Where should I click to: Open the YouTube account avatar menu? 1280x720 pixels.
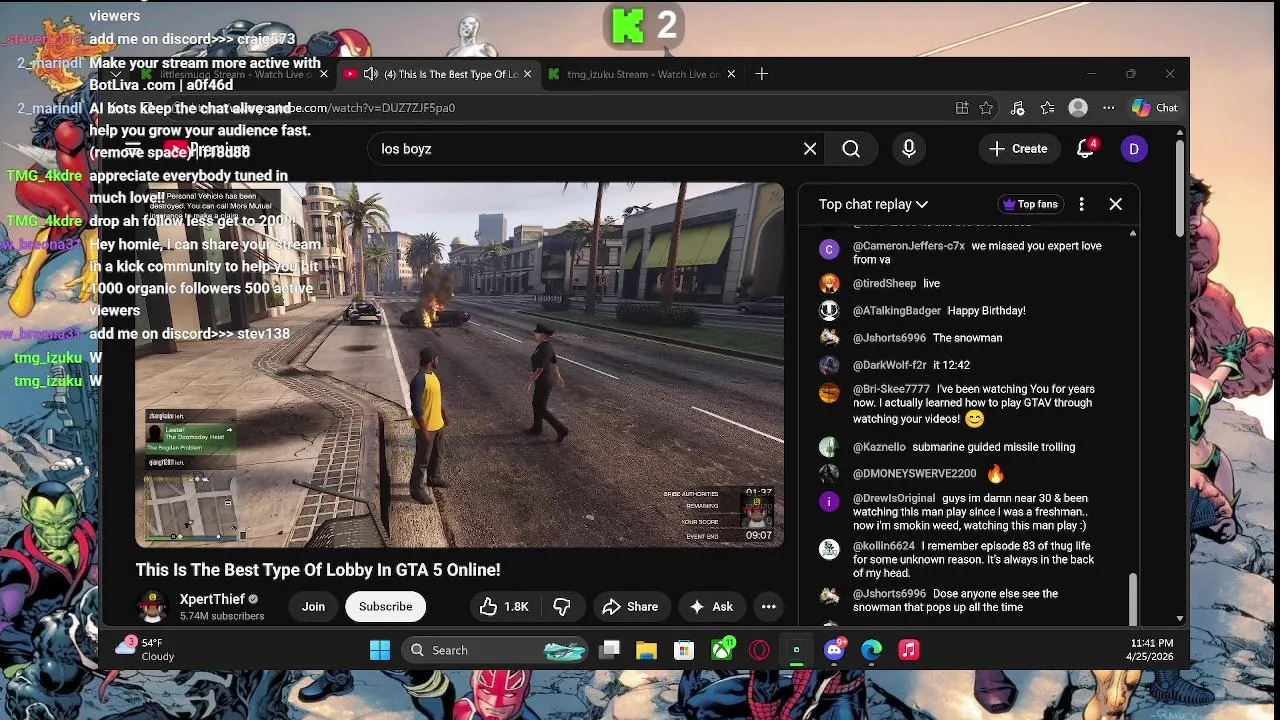click(1134, 149)
